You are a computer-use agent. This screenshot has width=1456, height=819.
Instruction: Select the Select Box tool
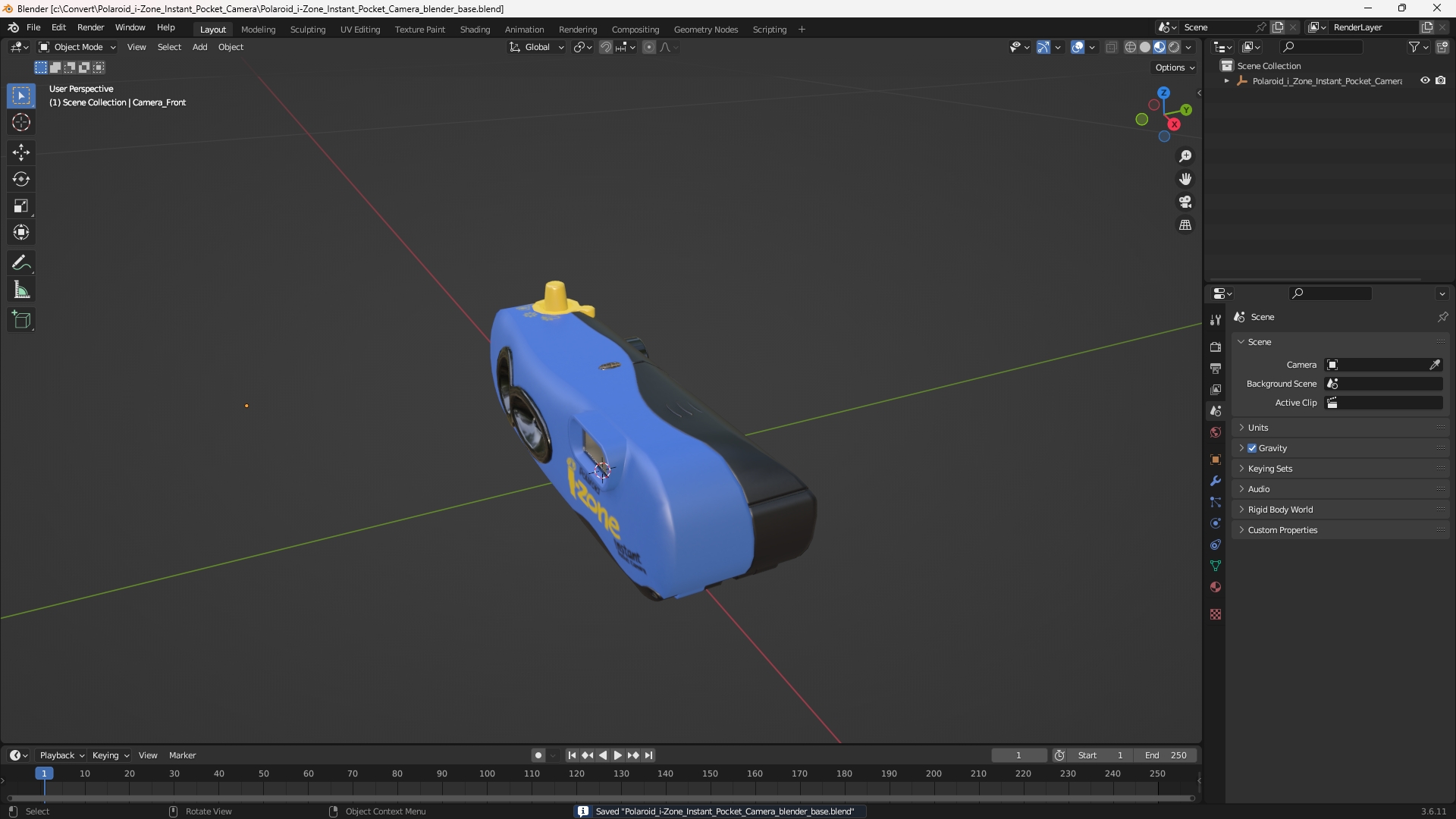tap(21, 96)
